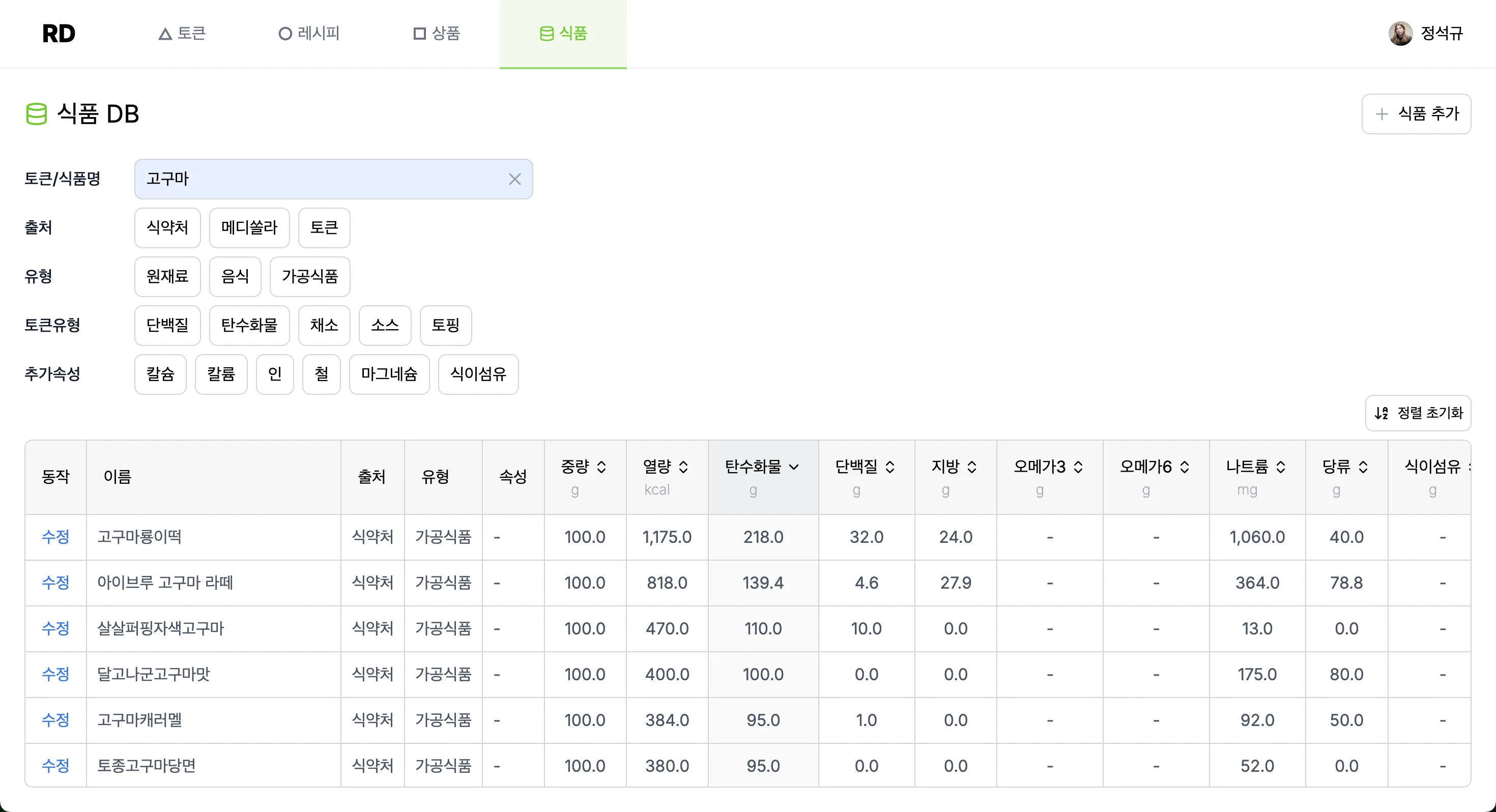Click the user profile avatar

pyautogui.click(x=1400, y=34)
